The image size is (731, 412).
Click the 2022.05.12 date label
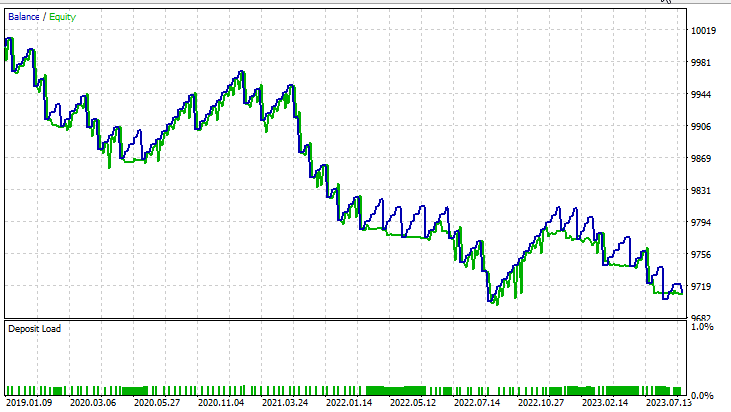pyautogui.click(x=413, y=403)
